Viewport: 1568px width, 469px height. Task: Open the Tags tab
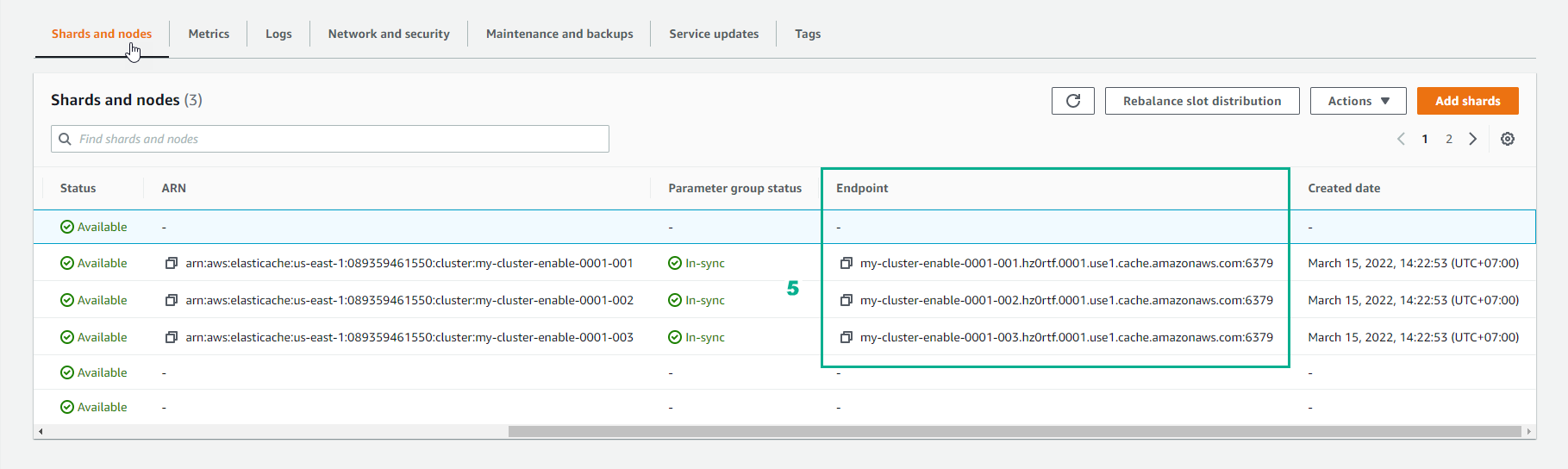[x=808, y=34]
